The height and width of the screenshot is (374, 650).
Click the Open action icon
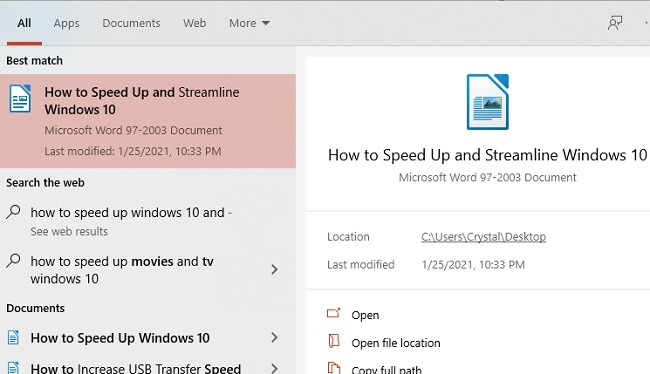(334, 313)
